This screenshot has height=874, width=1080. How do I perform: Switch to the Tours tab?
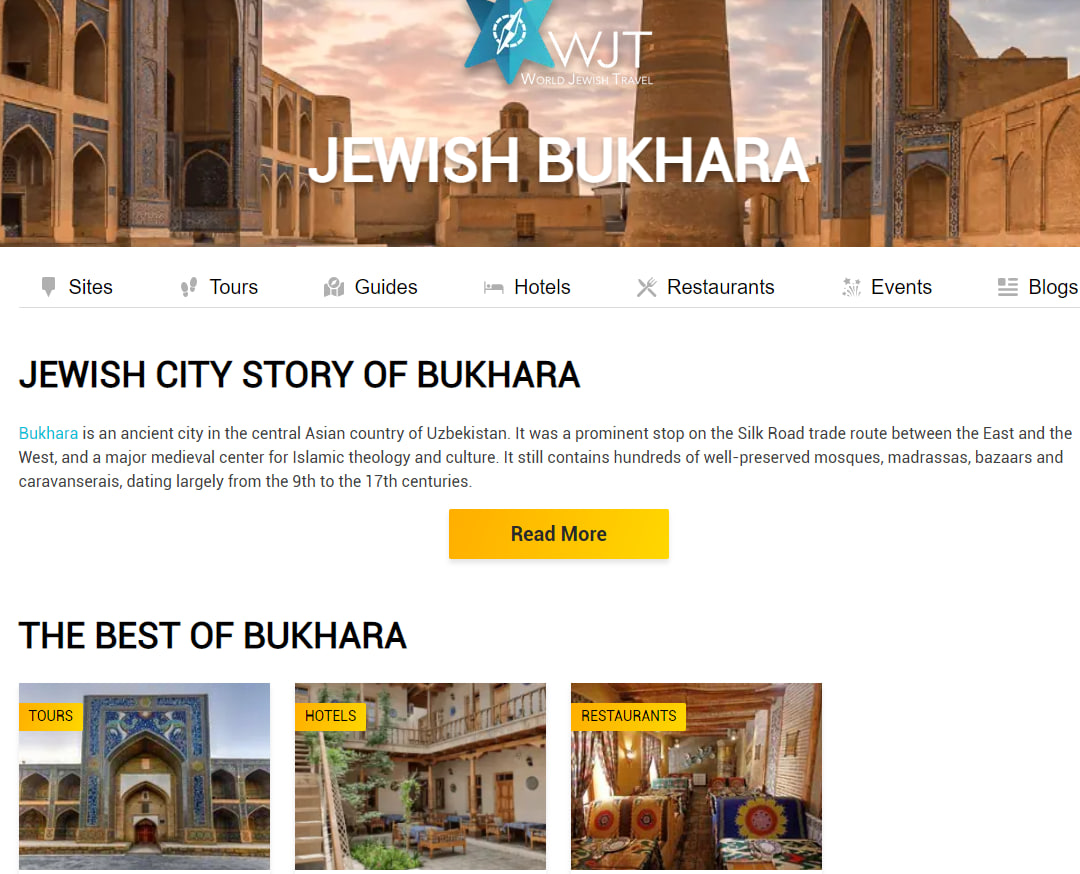[233, 287]
